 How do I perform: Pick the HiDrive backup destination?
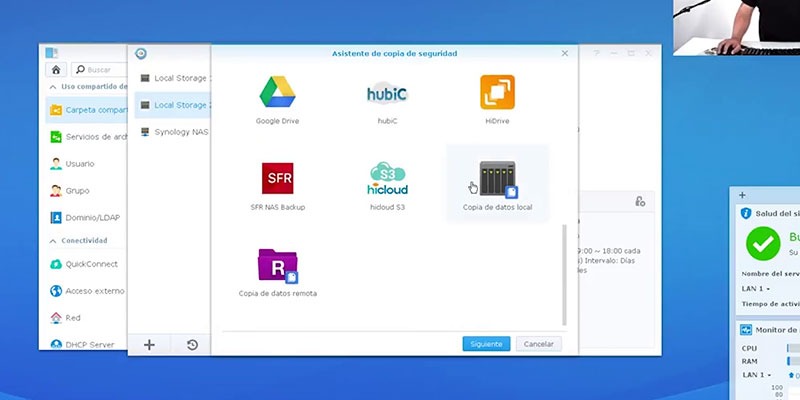(x=497, y=100)
